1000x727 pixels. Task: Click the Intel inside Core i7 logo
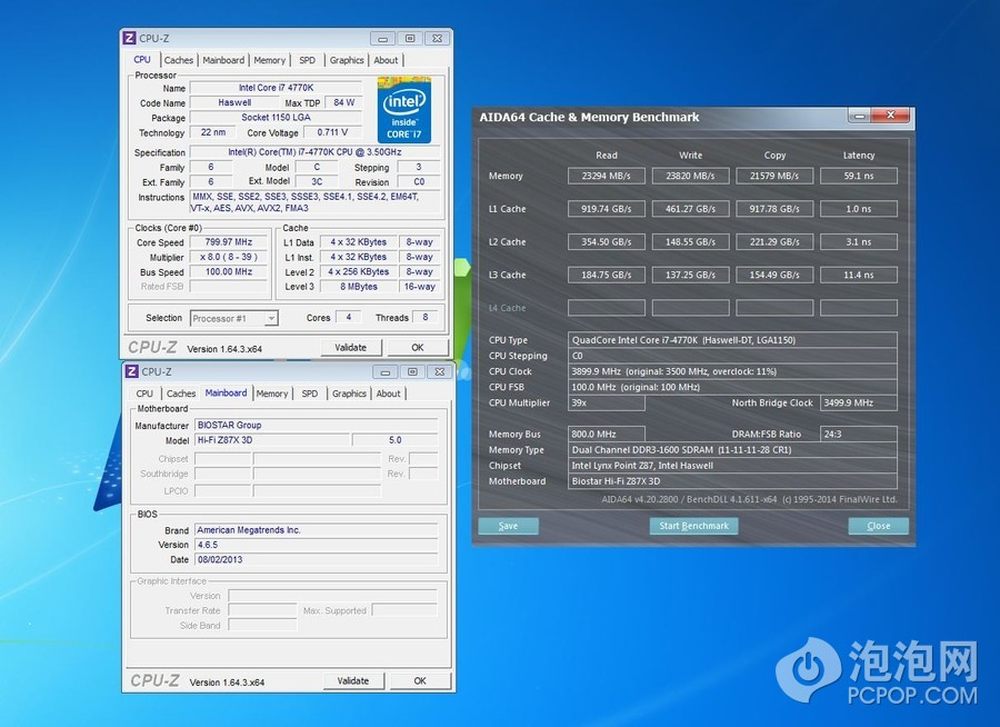tap(404, 110)
